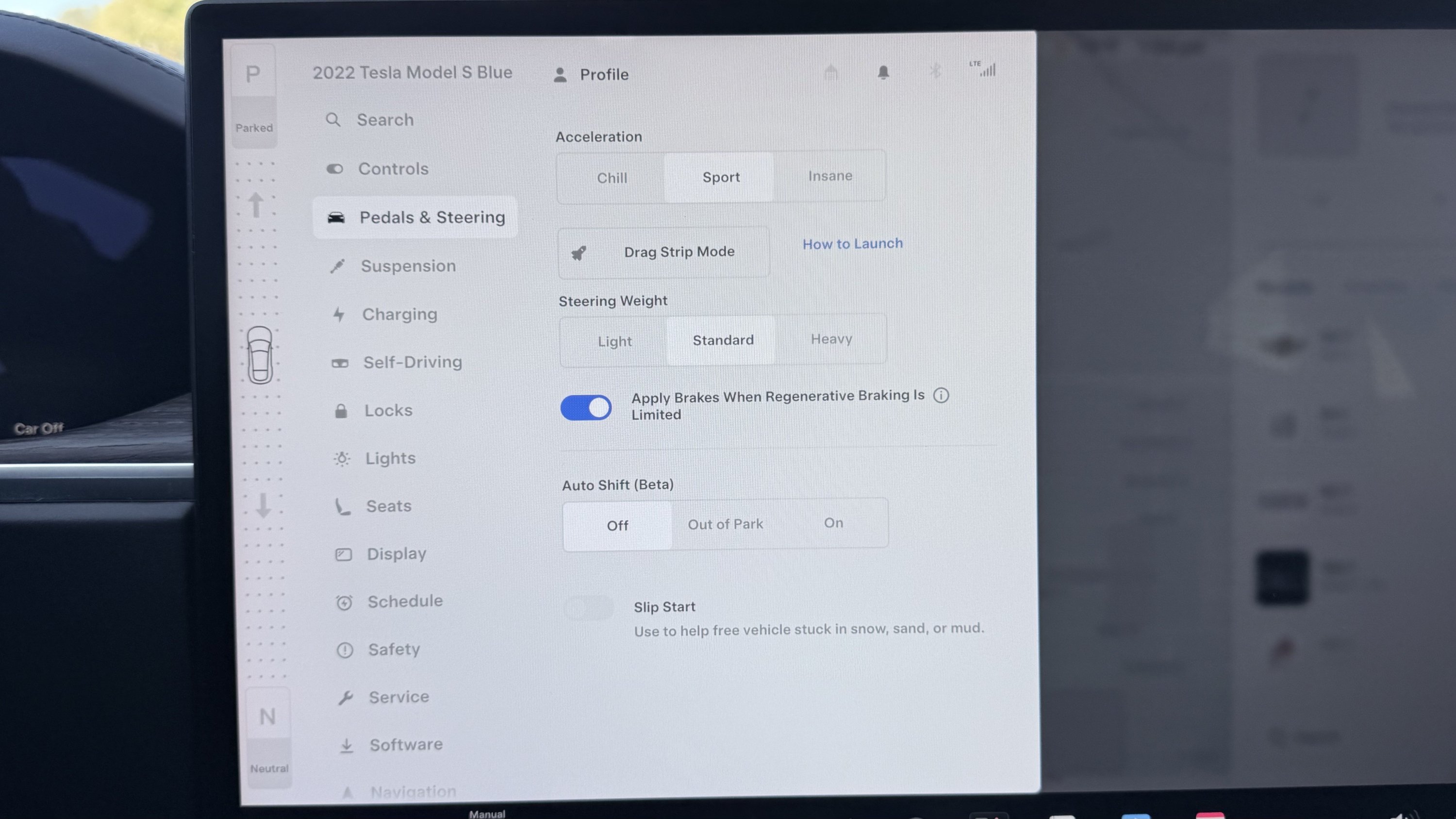This screenshot has width=1456, height=819.
Task: Tap the info icon beside regenerative braking
Action: [941, 395]
